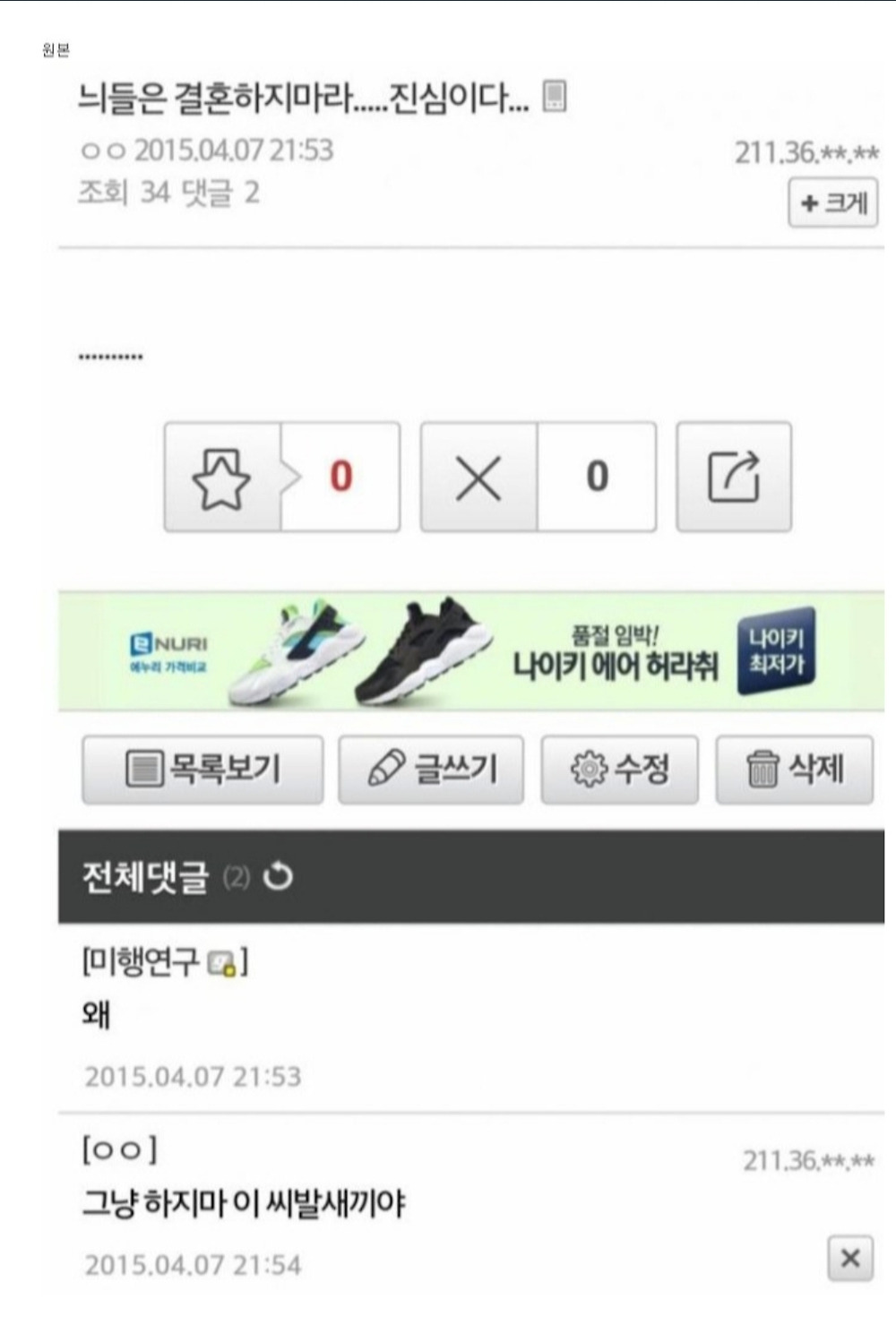Viewport: 896px width, 1342px height.
Task: Click 나이키 최저가 badge in ad
Action: (x=776, y=651)
